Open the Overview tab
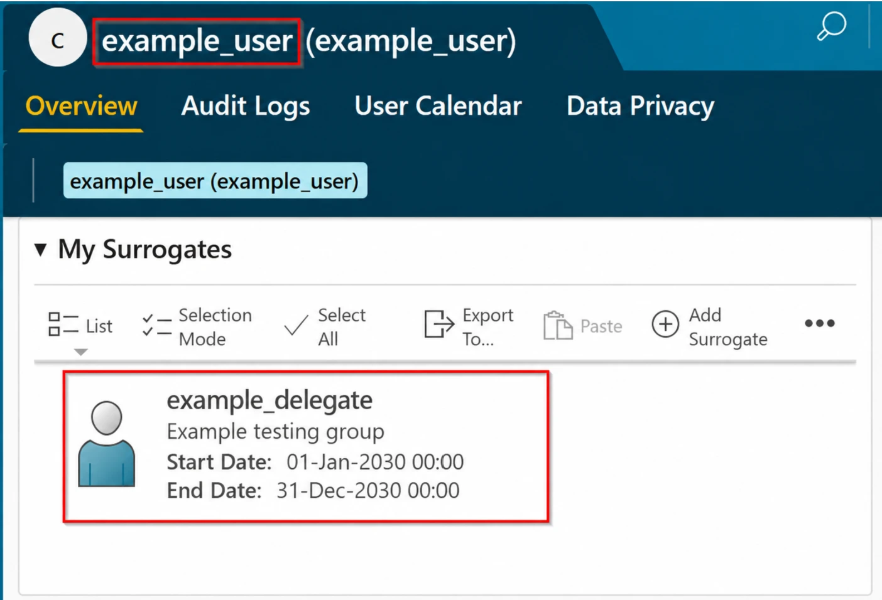Viewport: 882px width, 600px height. (x=81, y=106)
